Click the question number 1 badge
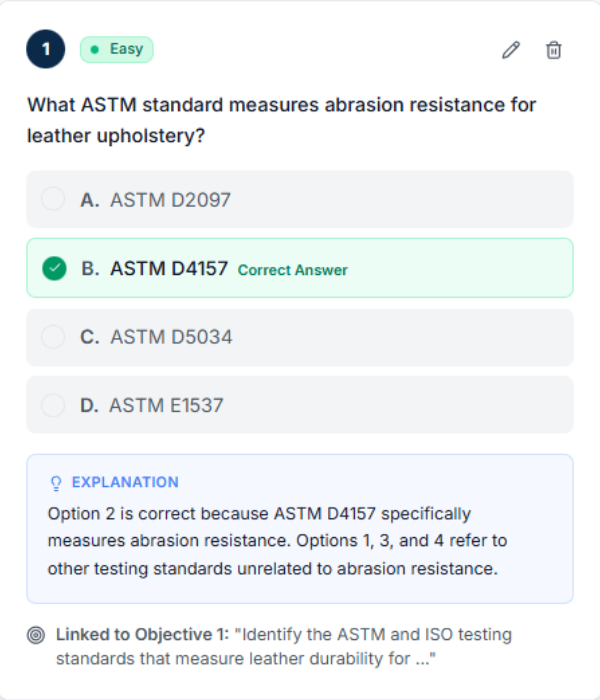 tap(45, 49)
